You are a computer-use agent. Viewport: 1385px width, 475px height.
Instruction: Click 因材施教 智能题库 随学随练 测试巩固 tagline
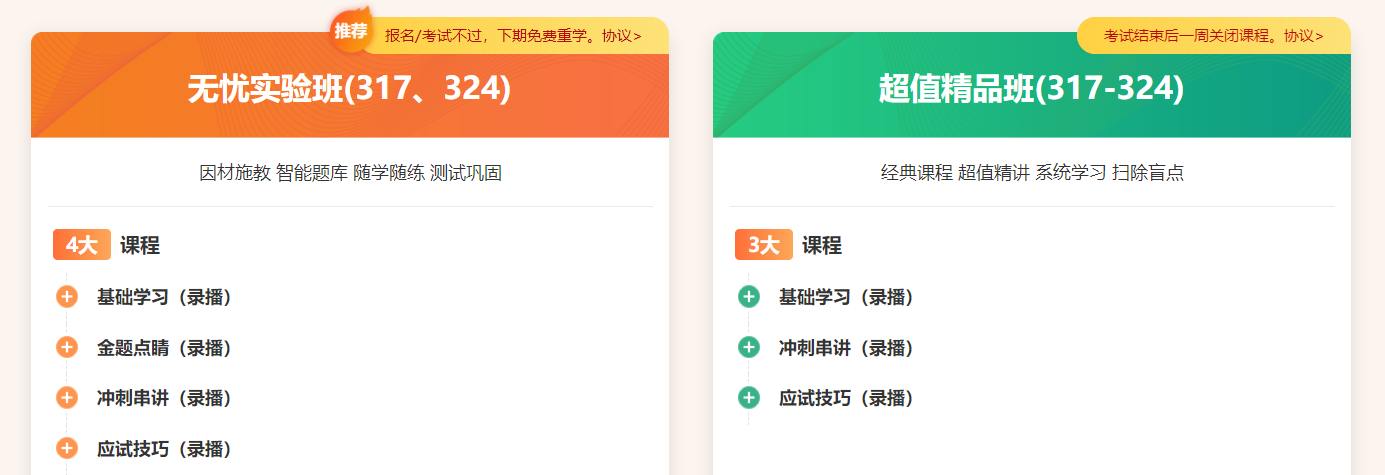click(350, 173)
